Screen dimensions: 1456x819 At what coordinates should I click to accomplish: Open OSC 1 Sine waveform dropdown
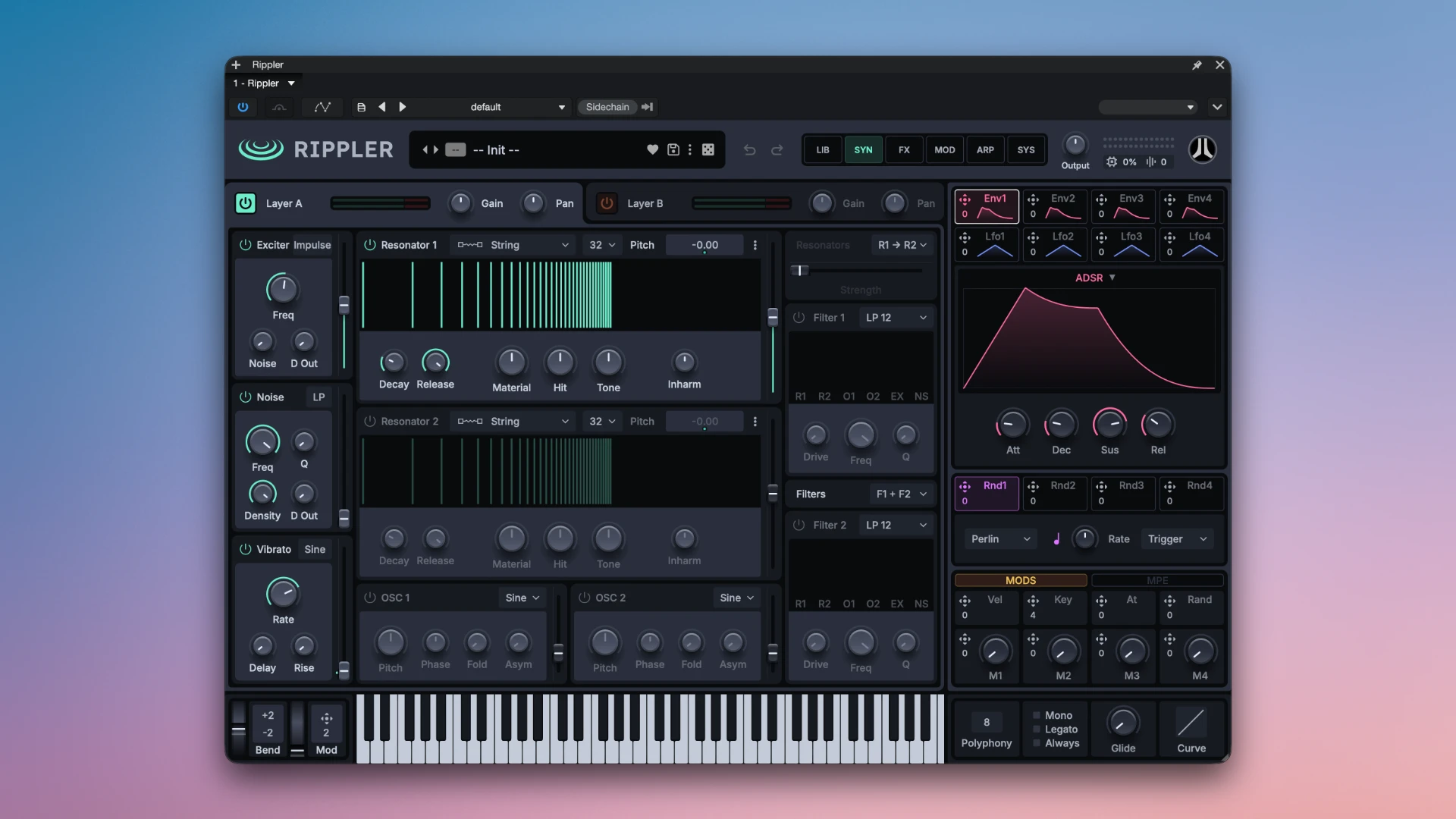(523, 598)
